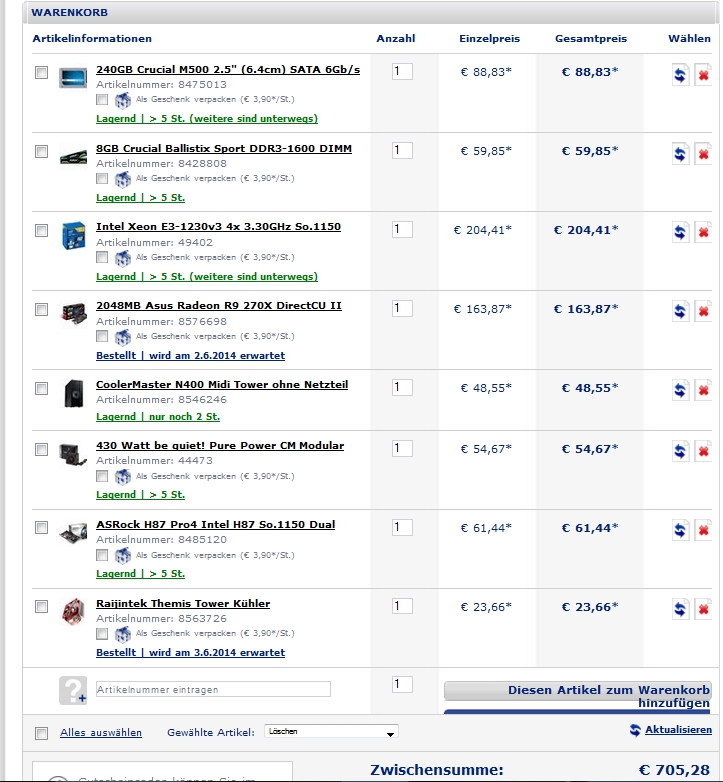Remove the ASRock H87 Pro4 item

(x=703, y=530)
